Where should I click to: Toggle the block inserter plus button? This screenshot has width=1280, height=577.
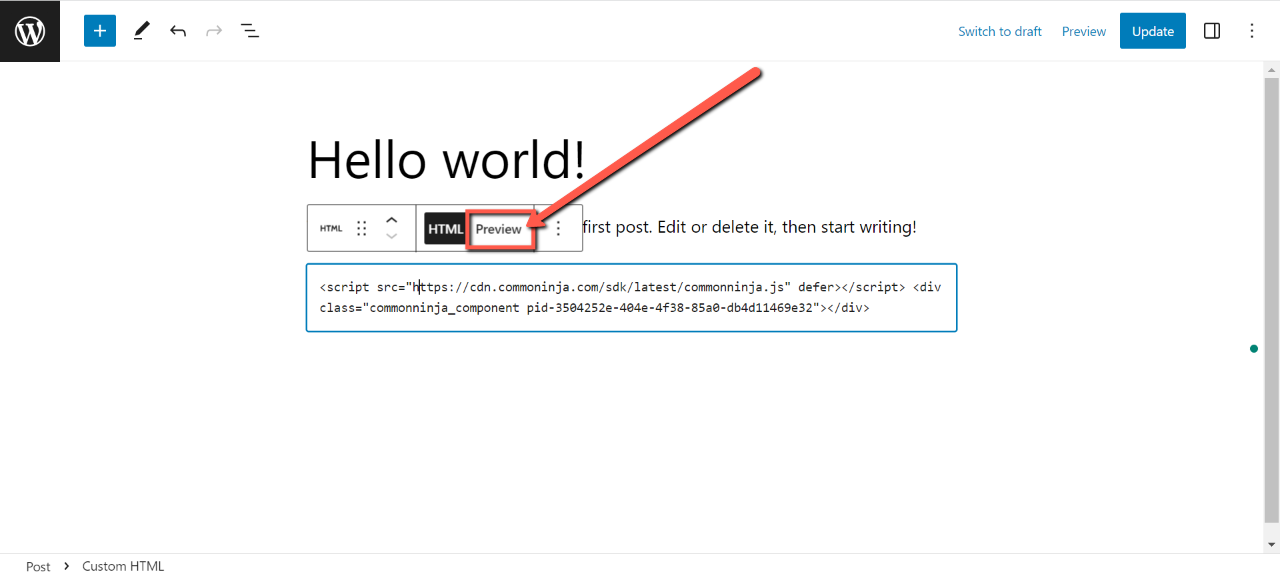(100, 31)
